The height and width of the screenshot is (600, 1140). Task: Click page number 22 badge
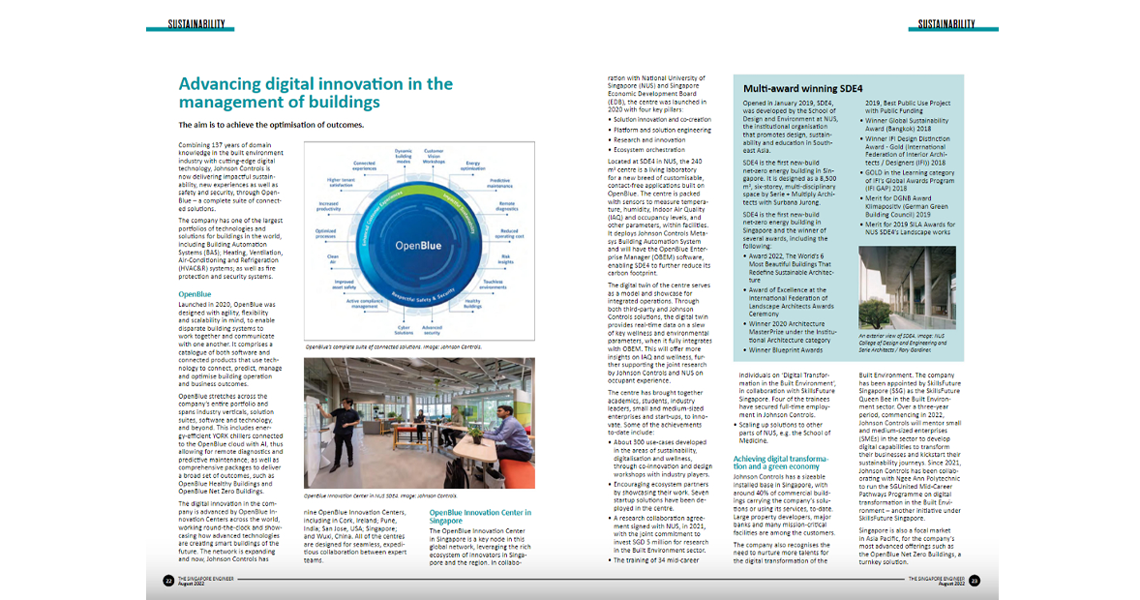coord(169,580)
